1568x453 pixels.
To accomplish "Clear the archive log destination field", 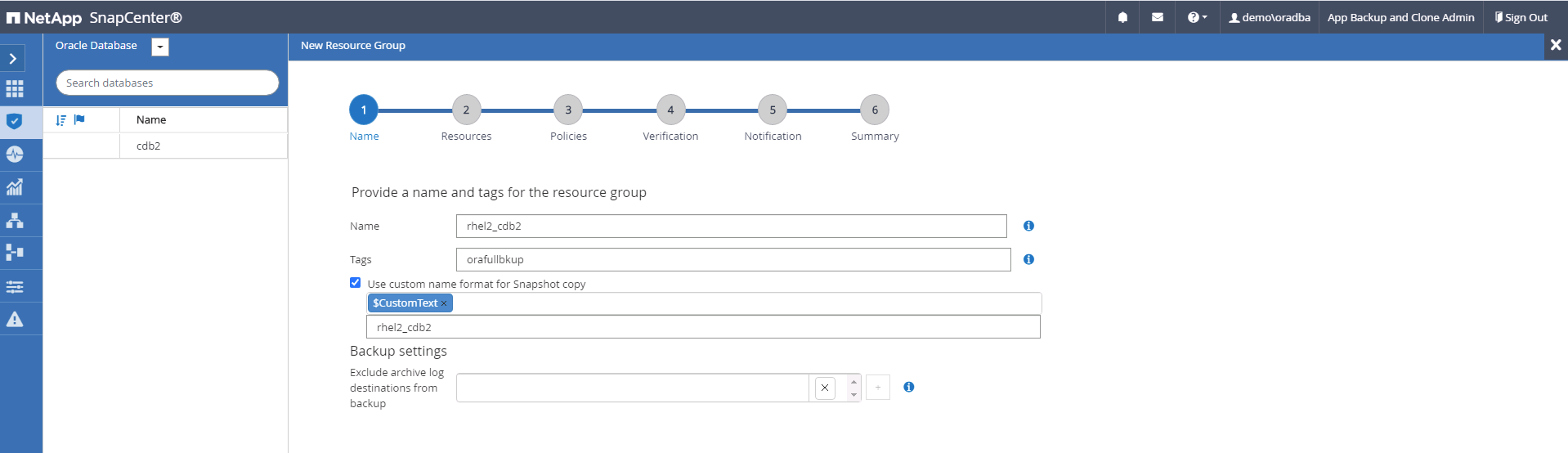I will tap(825, 388).
